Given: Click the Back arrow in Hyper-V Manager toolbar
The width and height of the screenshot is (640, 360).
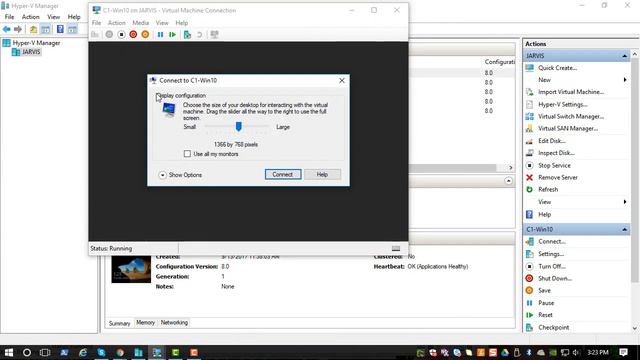Looking at the screenshot, I should pyautogui.click(x=7, y=29).
